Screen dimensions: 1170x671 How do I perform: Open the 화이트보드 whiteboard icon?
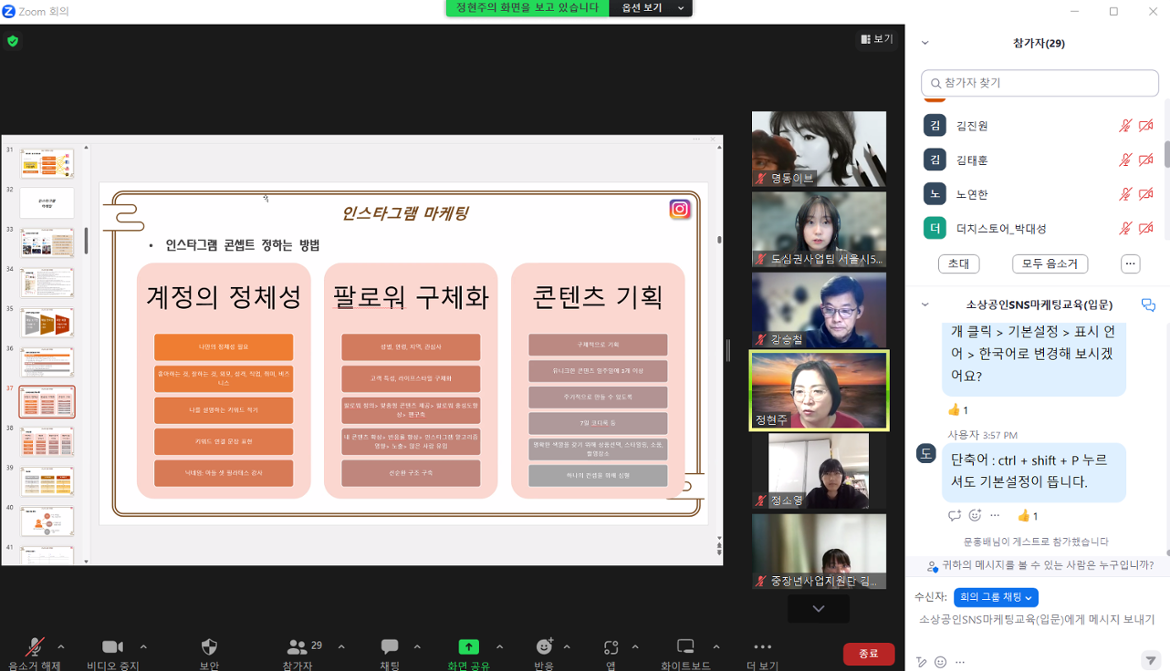click(685, 648)
